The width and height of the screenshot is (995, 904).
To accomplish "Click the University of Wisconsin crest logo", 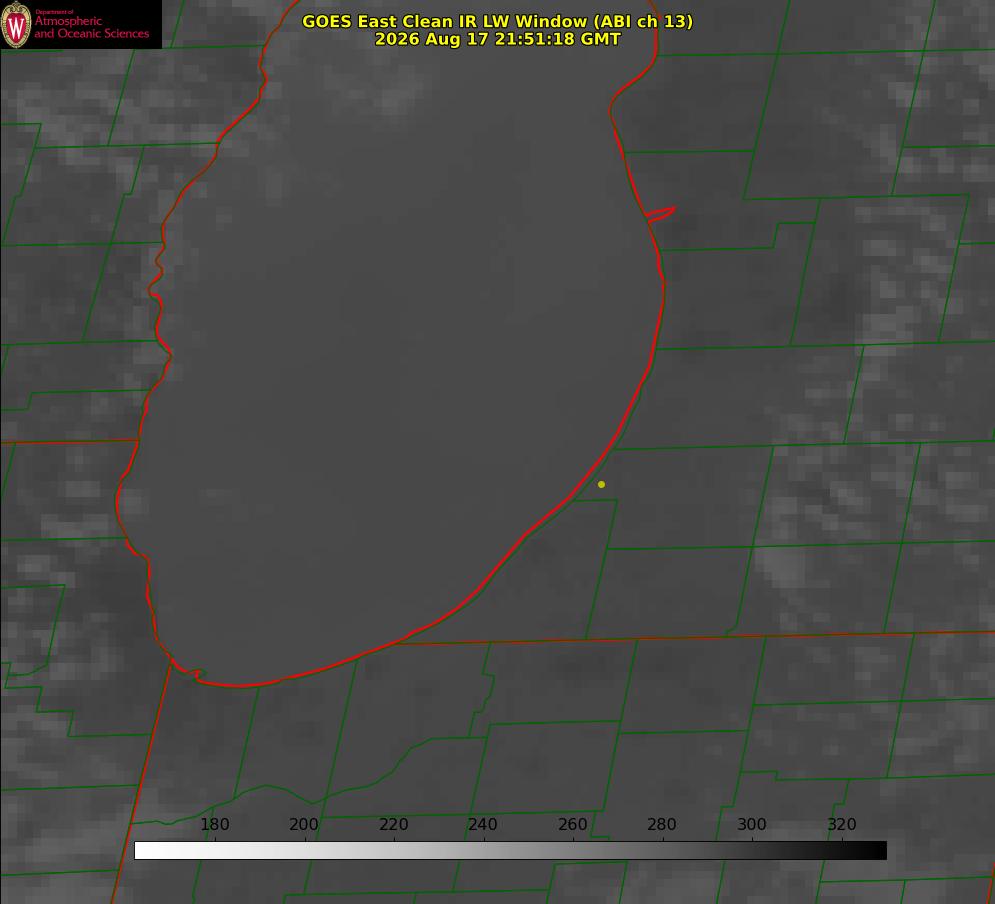I will [x=16, y=24].
